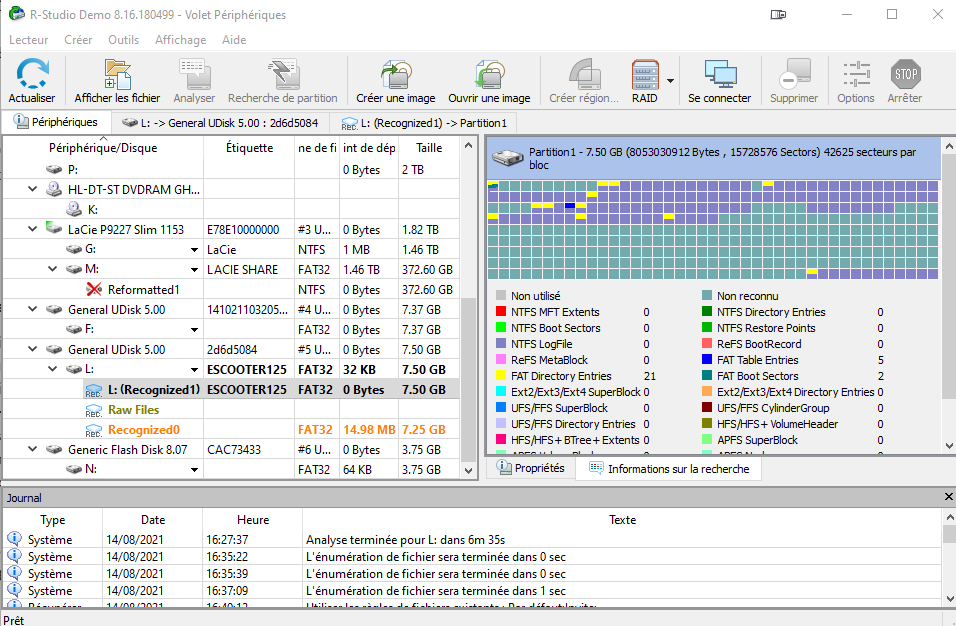
Task: Click the Texte journal column header
Action: (x=622, y=519)
